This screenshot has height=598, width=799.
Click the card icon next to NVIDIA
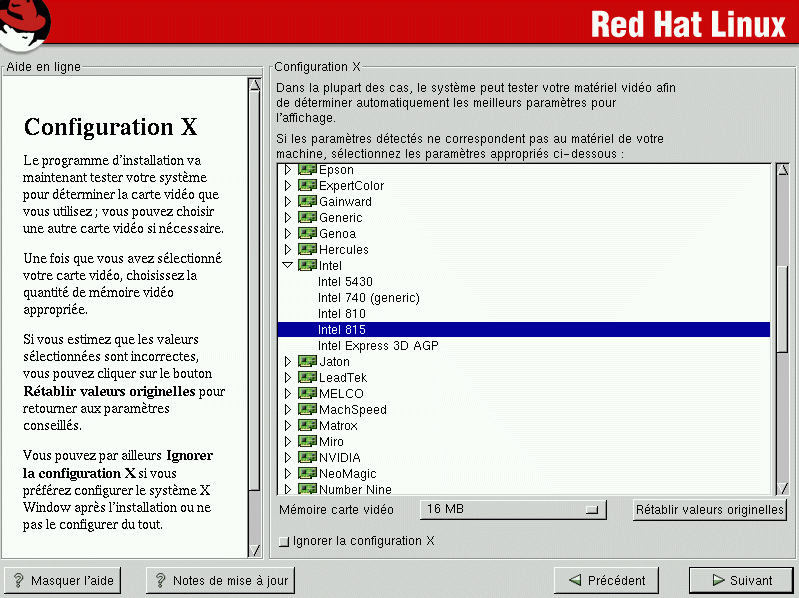pyautogui.click(x=307, y=458)
